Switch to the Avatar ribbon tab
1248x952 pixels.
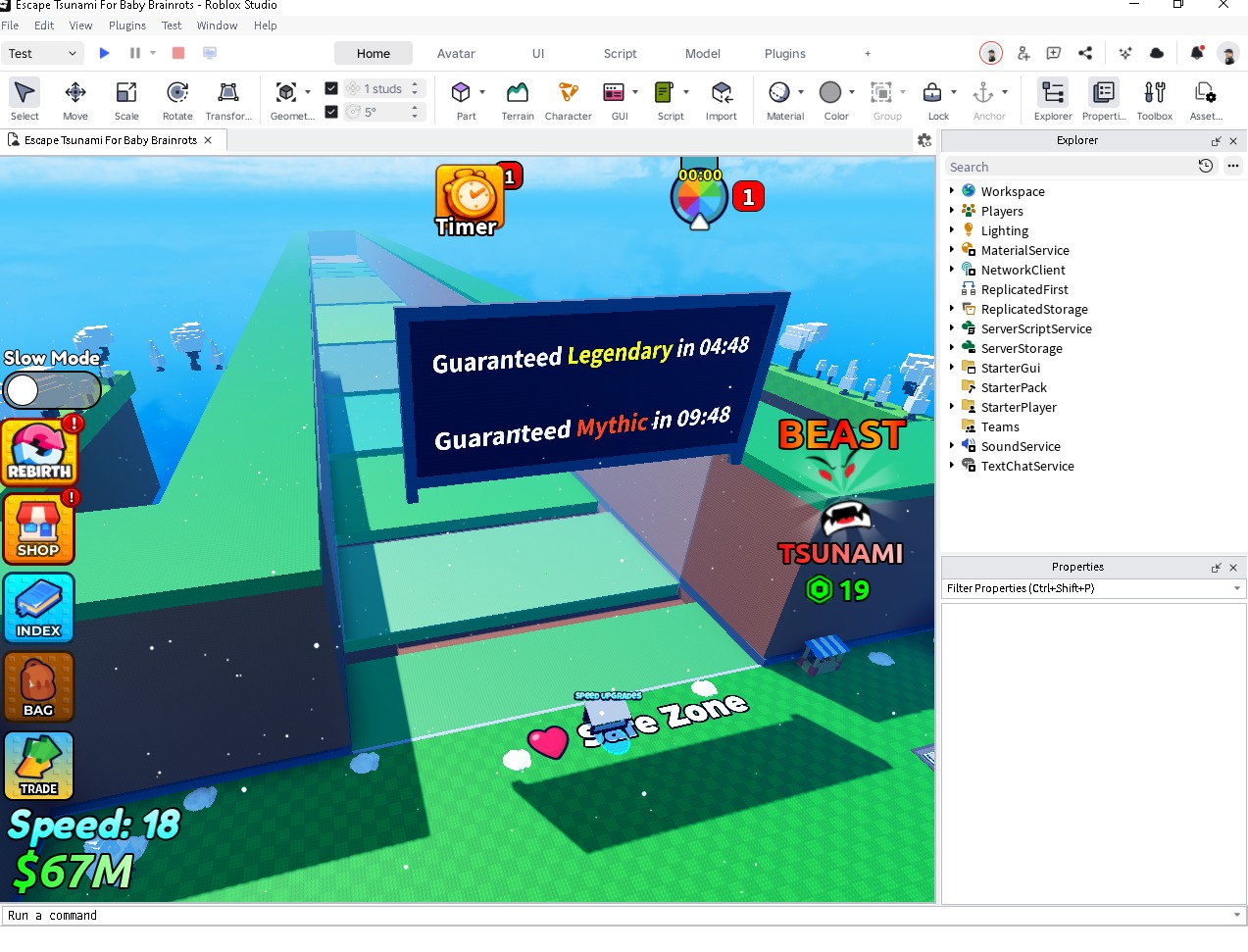[456, 53]
